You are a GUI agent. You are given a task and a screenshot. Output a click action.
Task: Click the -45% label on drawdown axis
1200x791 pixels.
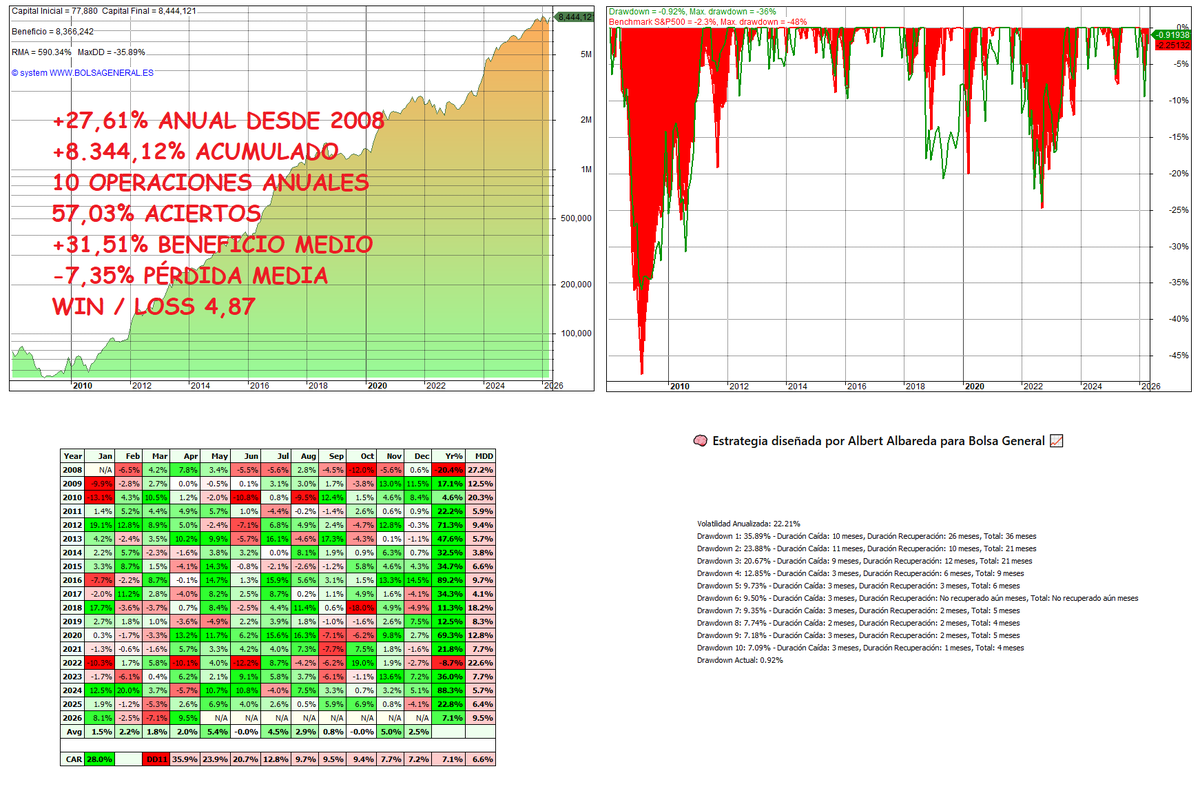click(1177, 355)
